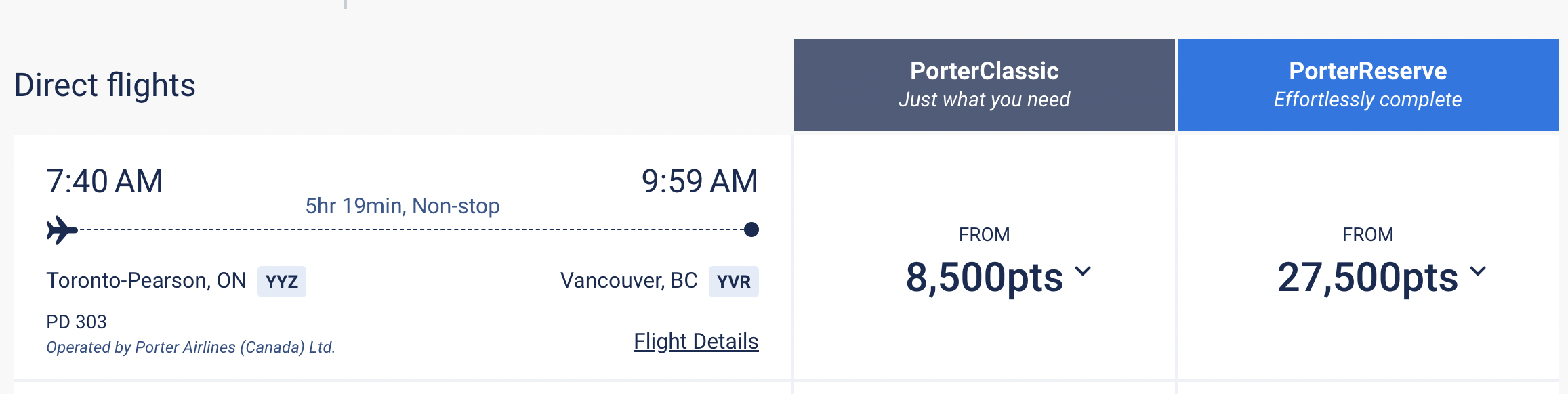
Task: Expand the 27,500pts fare chevron
Action: point(1477,271)
